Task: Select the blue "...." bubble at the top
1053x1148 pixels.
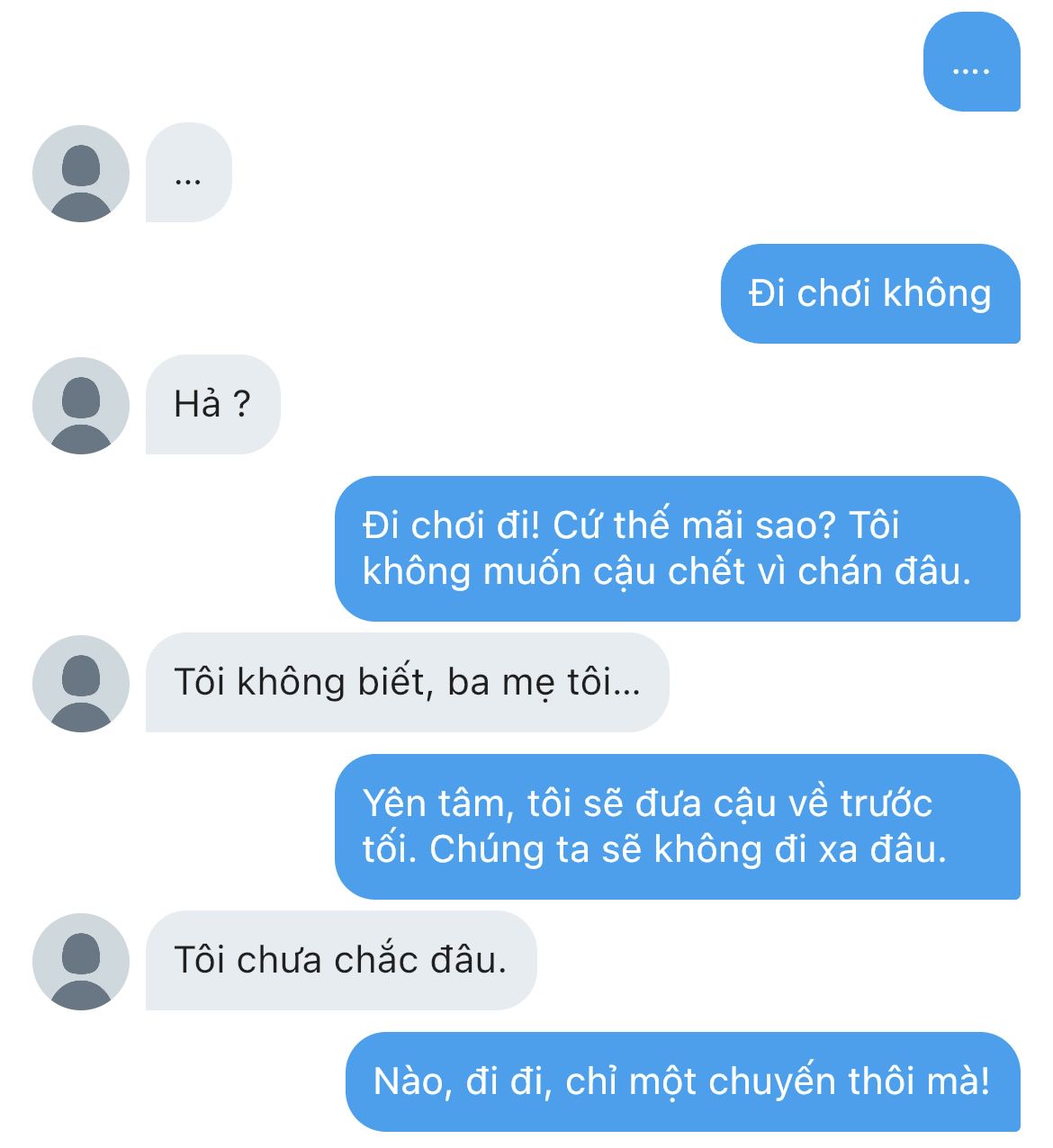Action: point(972,62)
